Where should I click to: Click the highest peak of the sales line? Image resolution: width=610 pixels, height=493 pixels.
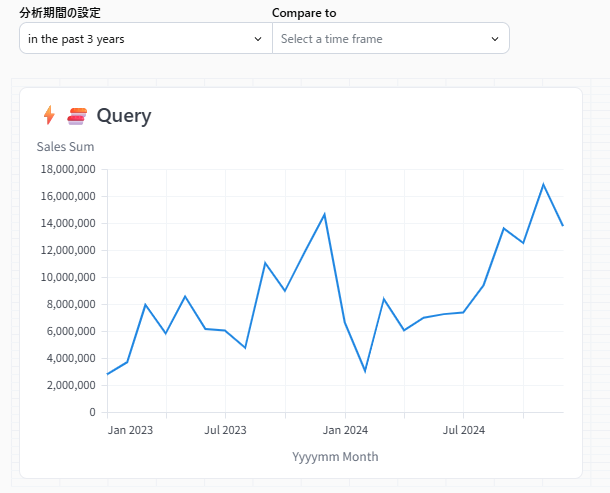543,184
